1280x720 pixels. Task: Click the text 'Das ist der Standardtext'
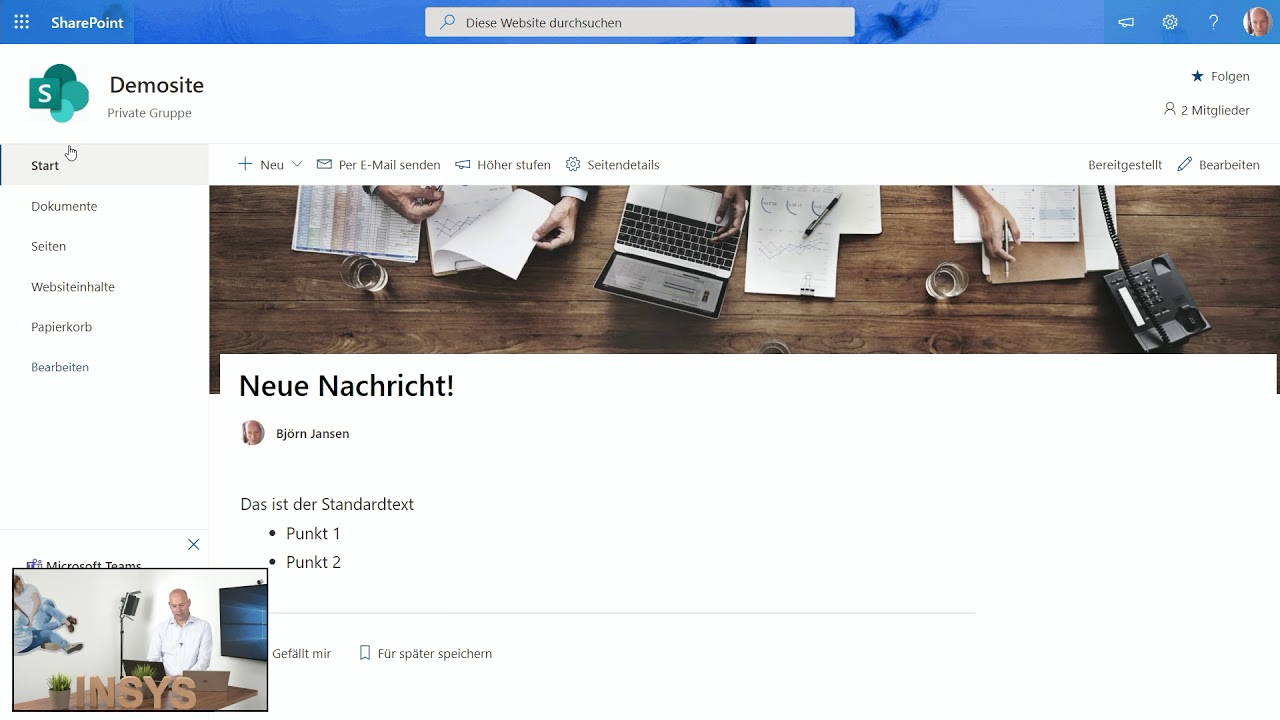pos(327,504)
